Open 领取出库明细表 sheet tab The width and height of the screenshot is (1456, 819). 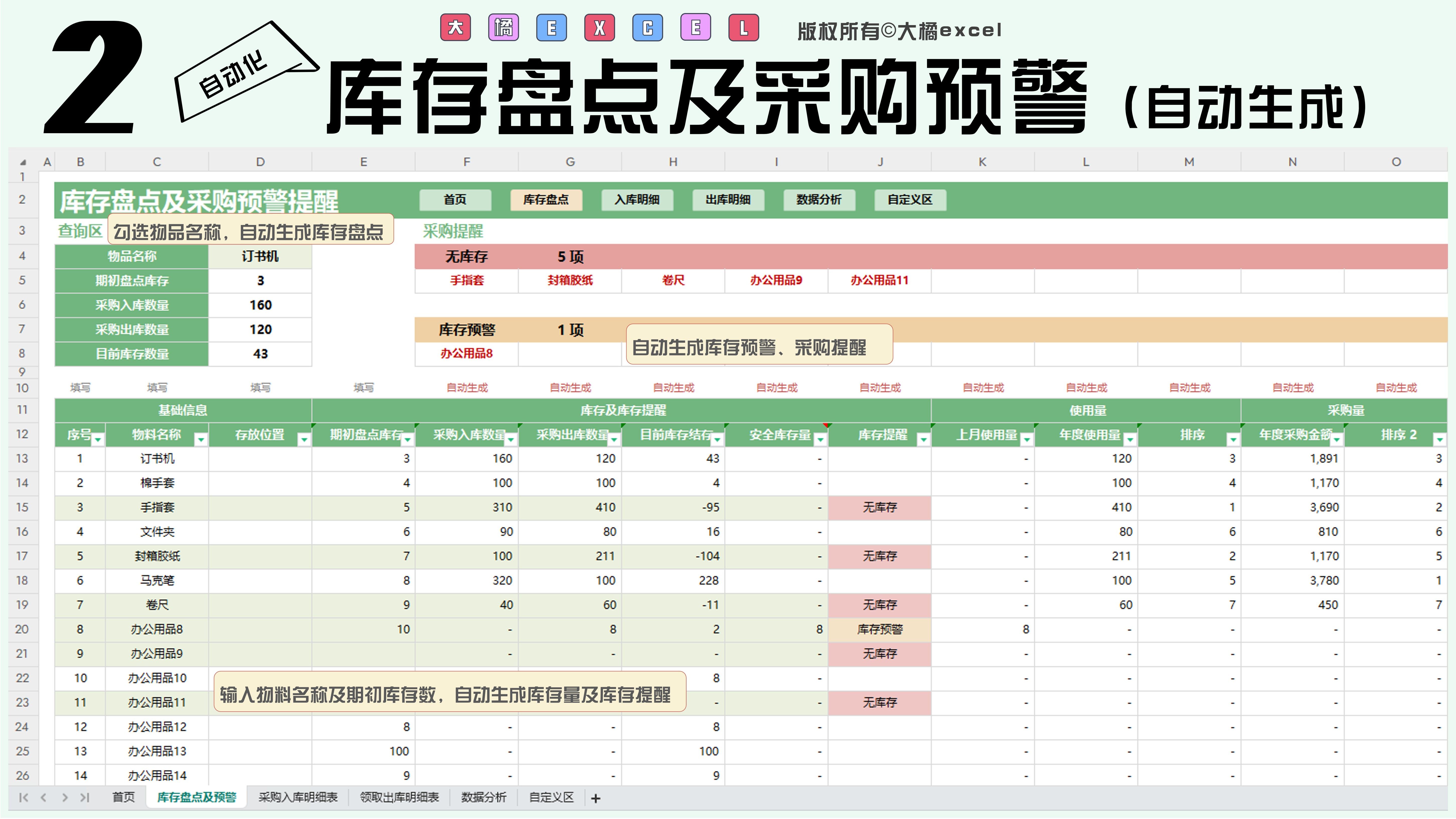click(399, 797)
